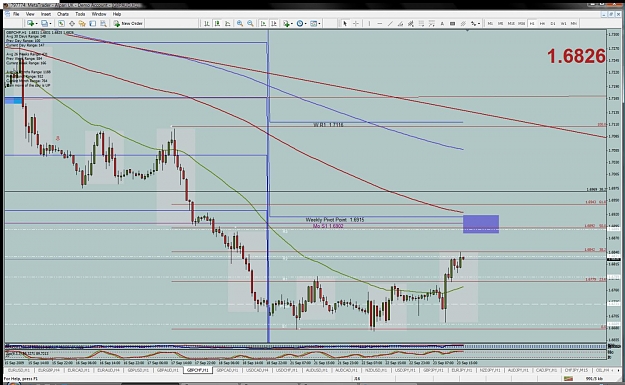
Task: Switch to the EURUSD,H1 chart tab
Action: tap(19, 370)
